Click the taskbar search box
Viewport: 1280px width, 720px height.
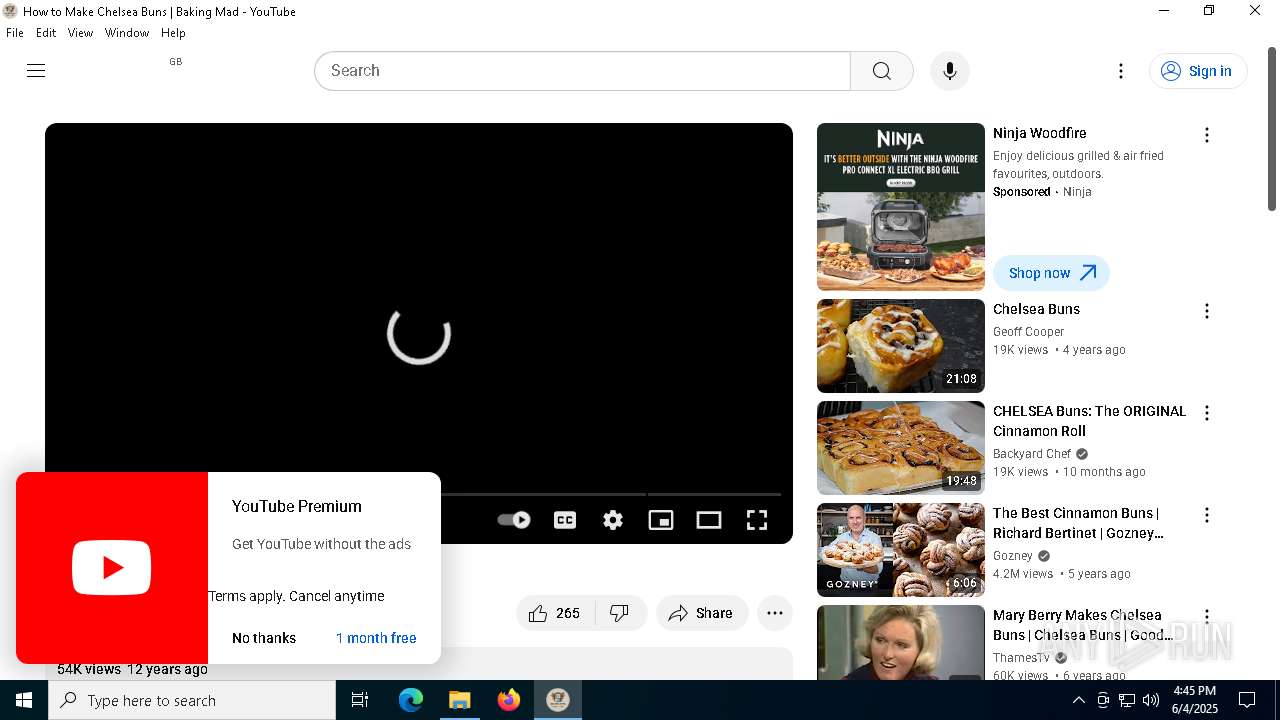(x=192, y=700)
